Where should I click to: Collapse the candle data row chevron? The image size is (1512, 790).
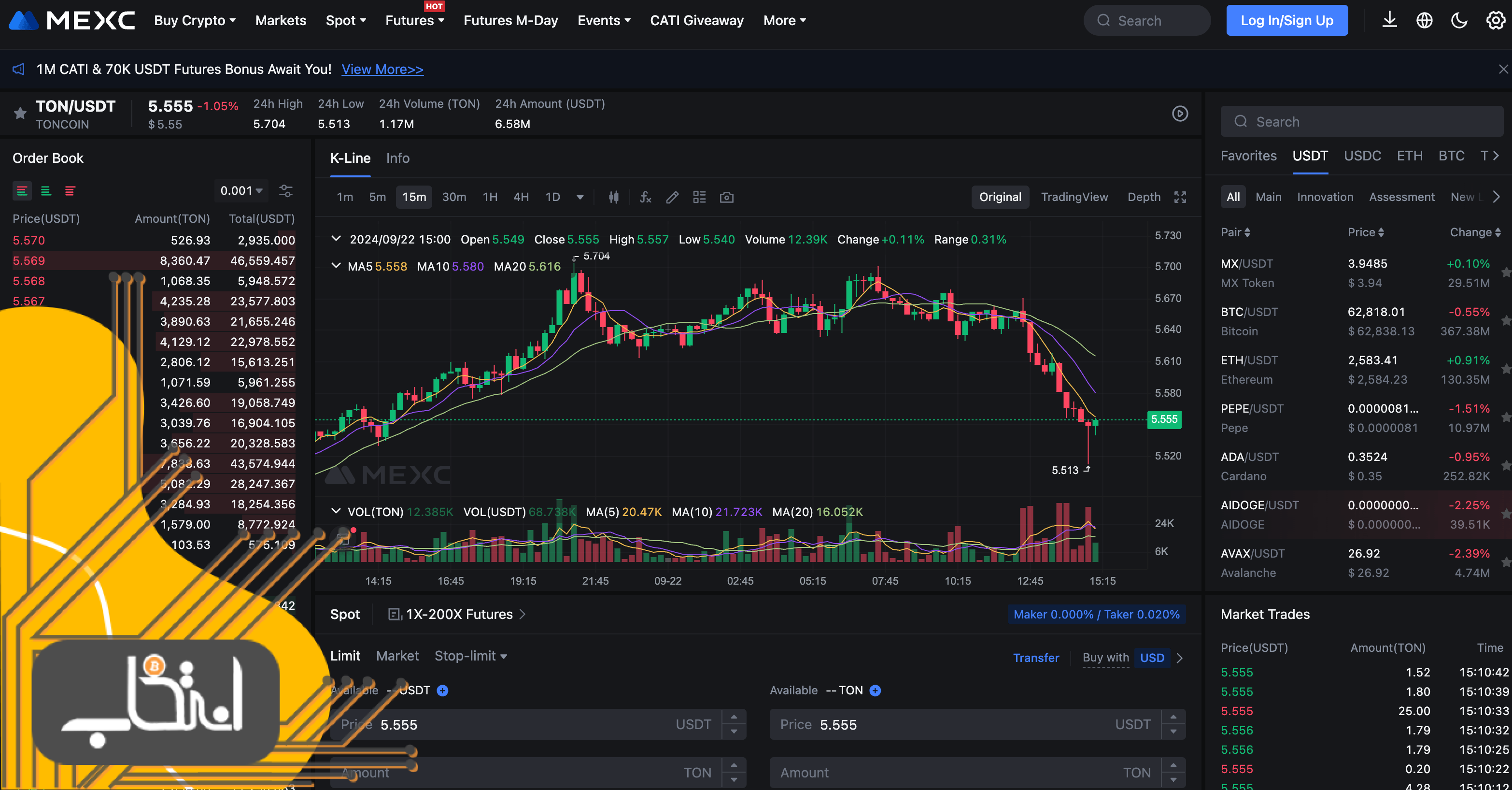click(x=336, y=239)
